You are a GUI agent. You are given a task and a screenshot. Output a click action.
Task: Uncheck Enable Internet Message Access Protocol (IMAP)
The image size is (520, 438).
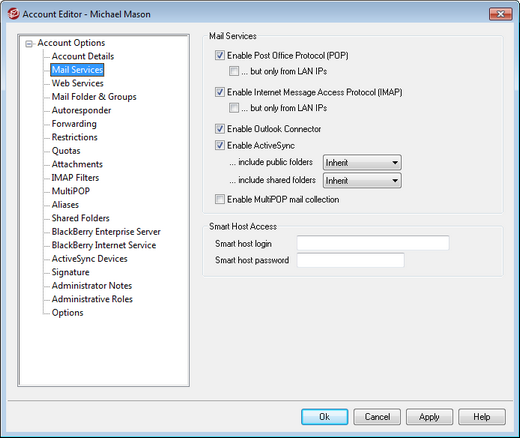pyautogui.click(x=220, y=92)
